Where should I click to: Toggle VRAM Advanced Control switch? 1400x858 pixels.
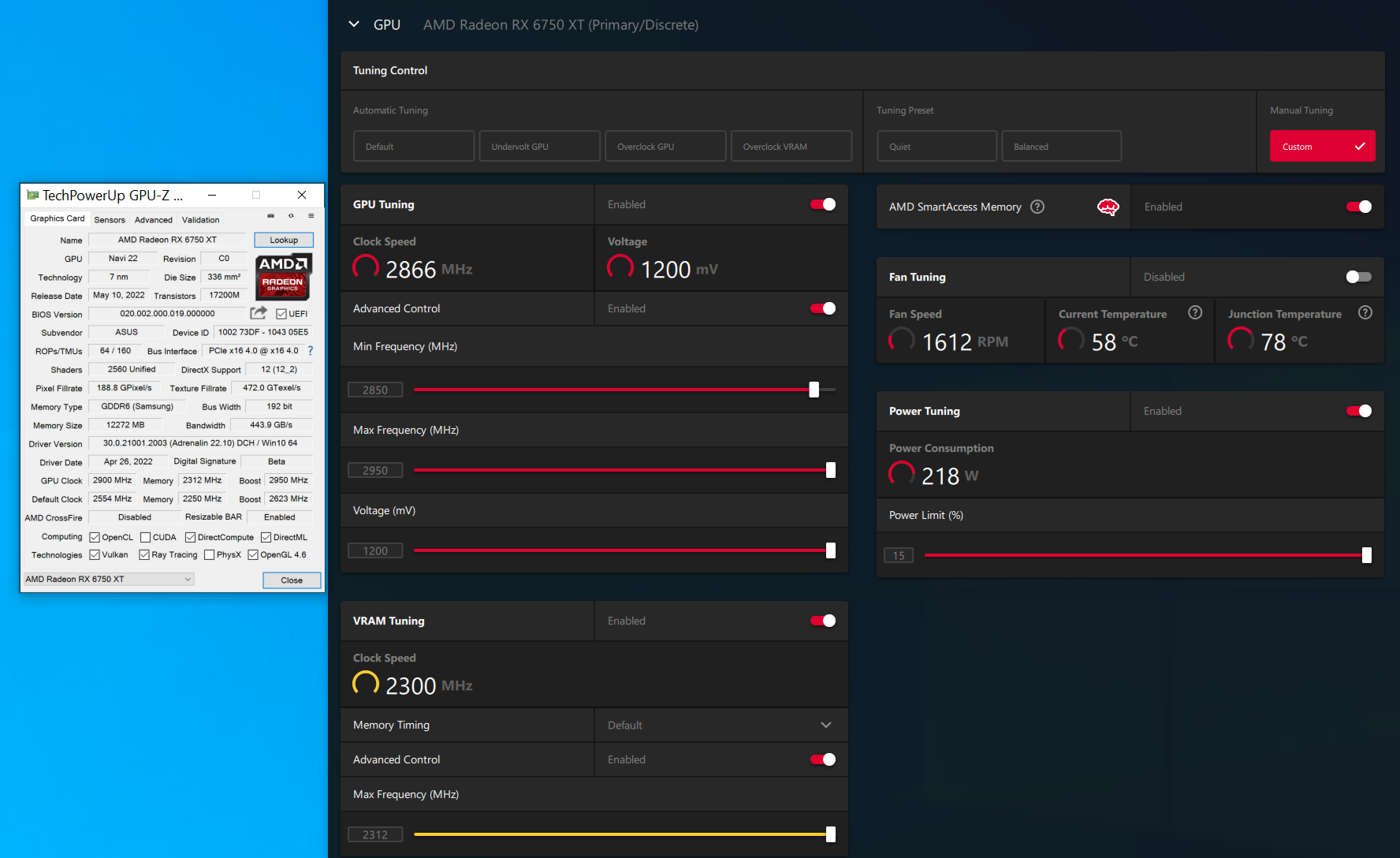(x=823, y=759)
